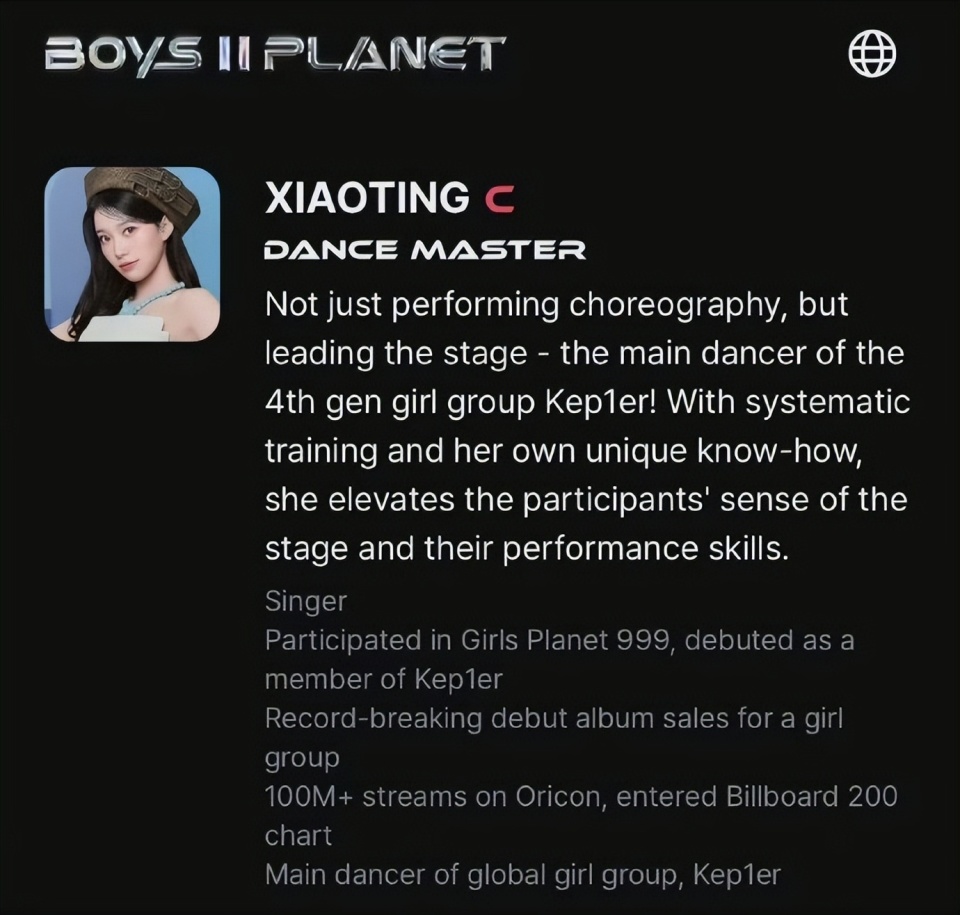Open the globe language selector icon
This screenshot has height=915, width=960.
coord(872,54)
